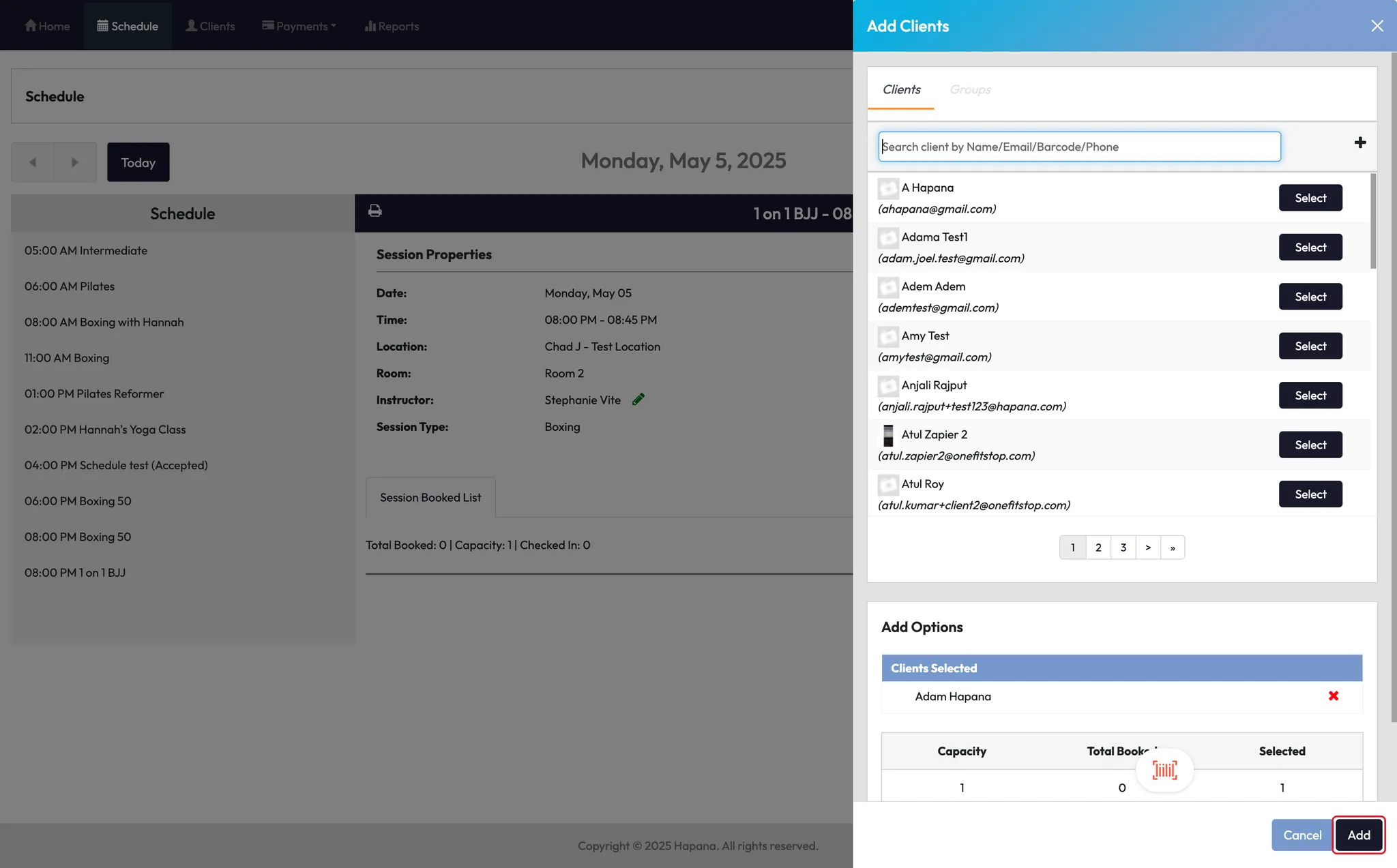Click the print session icon

(x=374, y=211)
